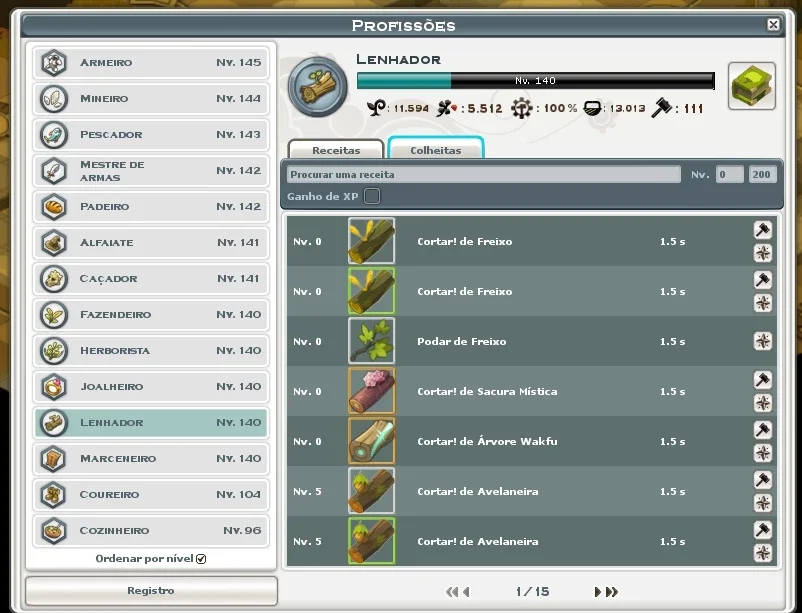This screenshot has width=802, height=613.
Task: Select the Lenhador log icon in list
Action: click(x=54, y=423)
